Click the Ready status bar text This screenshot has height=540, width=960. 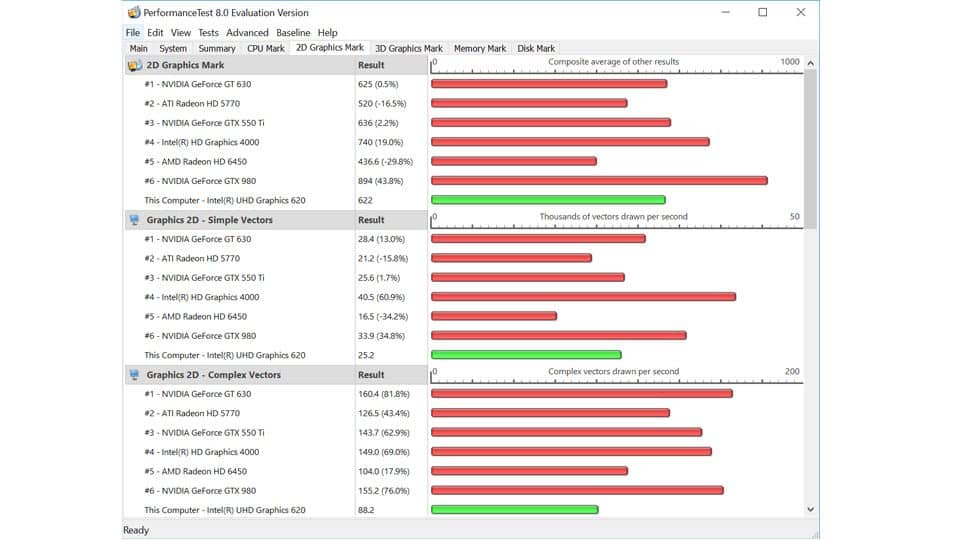(136, 530)
